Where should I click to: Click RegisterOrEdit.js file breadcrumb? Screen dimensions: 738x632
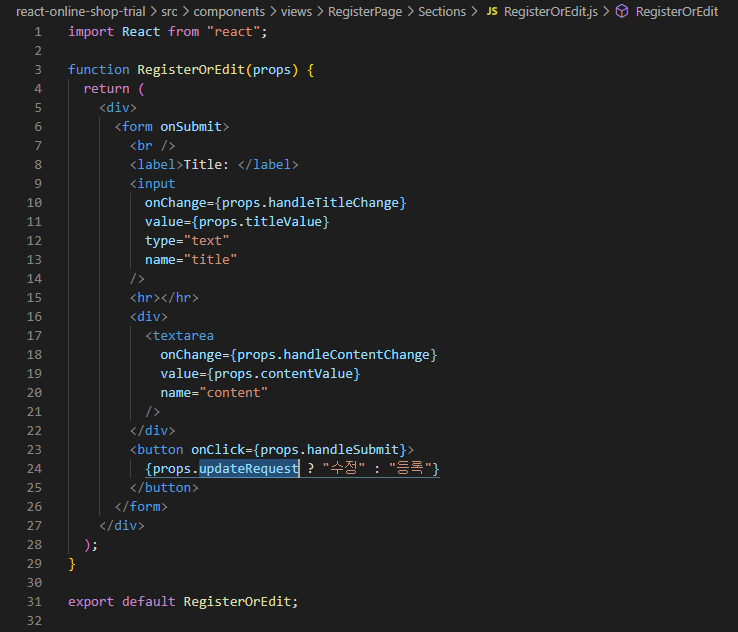[551, 11]
